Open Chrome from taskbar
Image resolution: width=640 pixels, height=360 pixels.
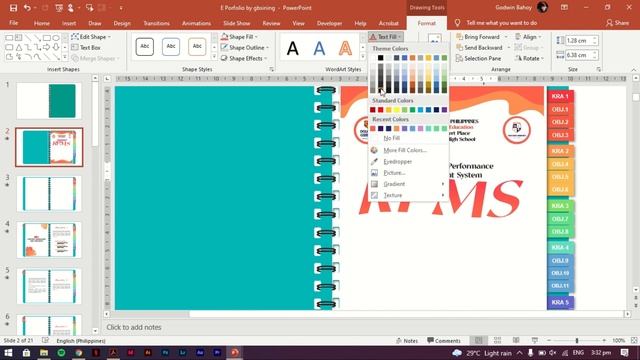click(79, 353)
